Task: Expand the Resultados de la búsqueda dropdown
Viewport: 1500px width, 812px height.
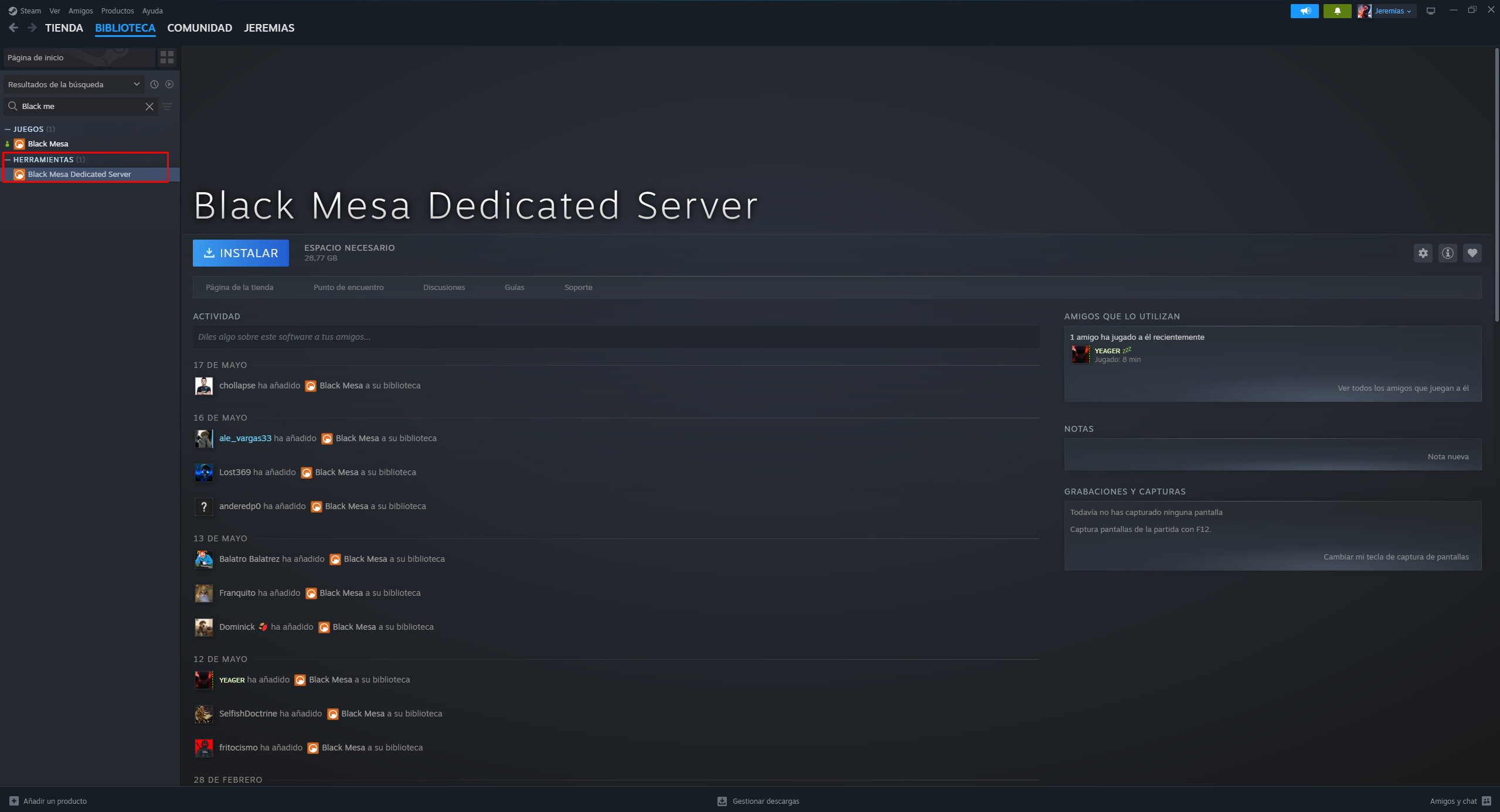Action: (74, 84)
